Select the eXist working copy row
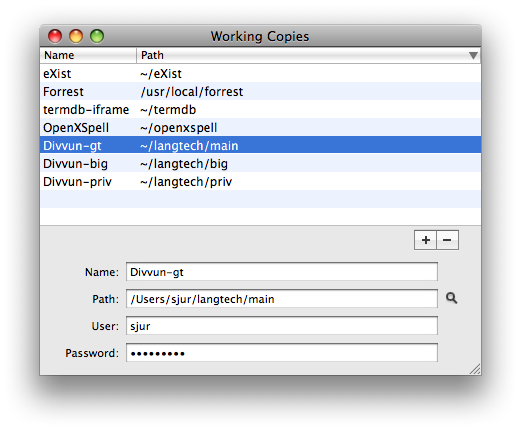 [x=260, y=74]
